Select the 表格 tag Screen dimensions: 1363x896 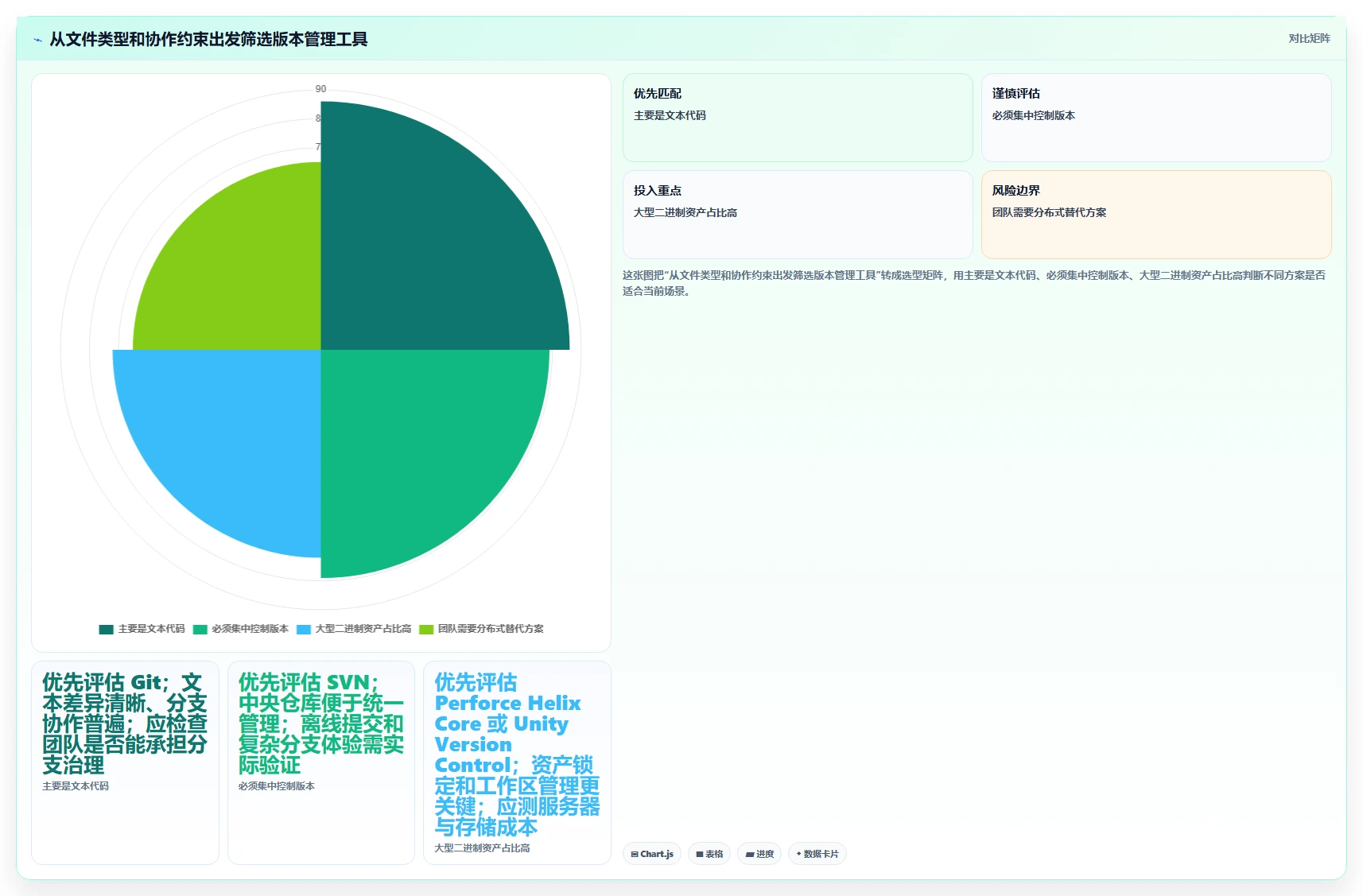point(709,854)
